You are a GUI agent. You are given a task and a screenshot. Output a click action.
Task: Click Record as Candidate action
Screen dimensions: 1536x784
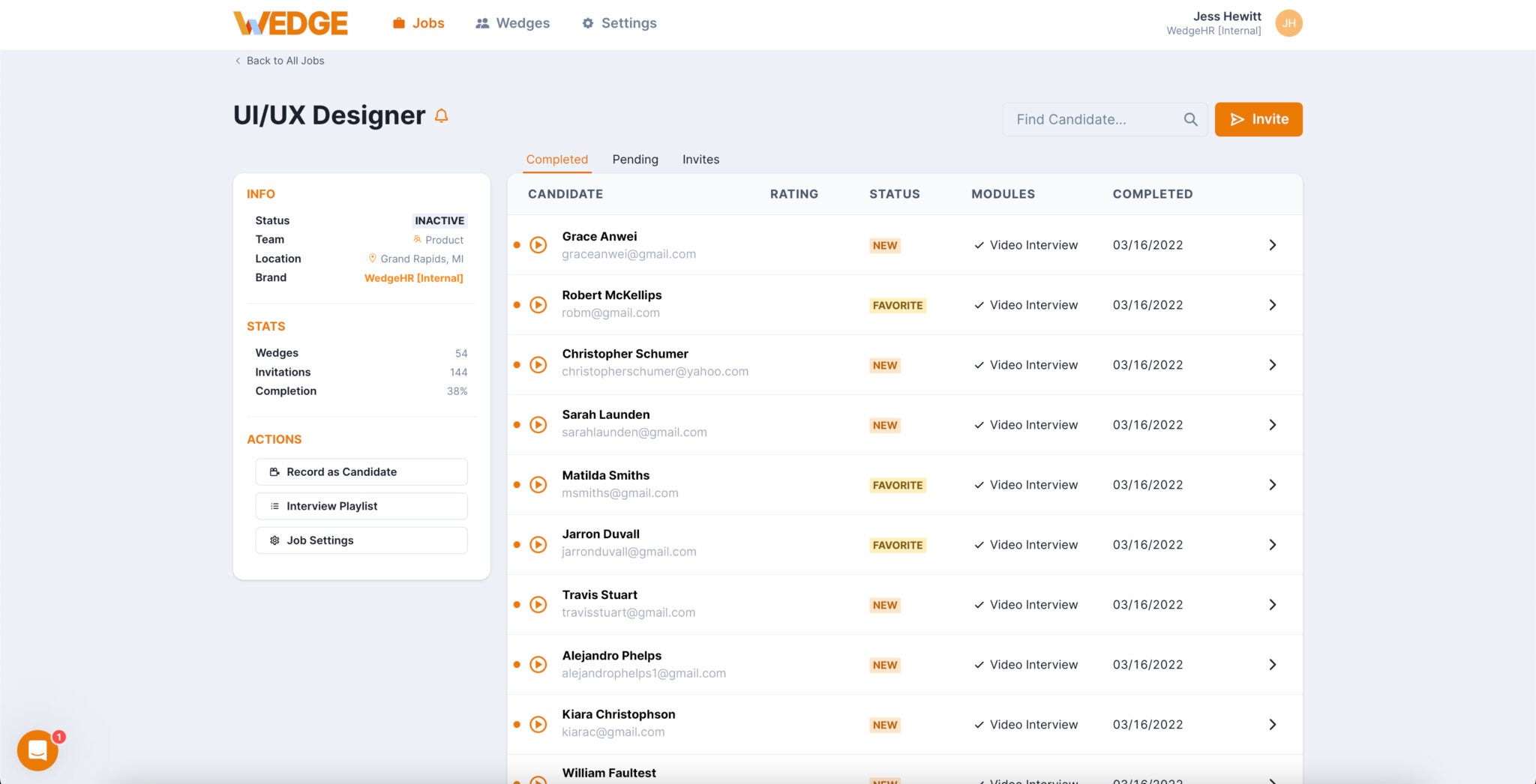[361, 471]
